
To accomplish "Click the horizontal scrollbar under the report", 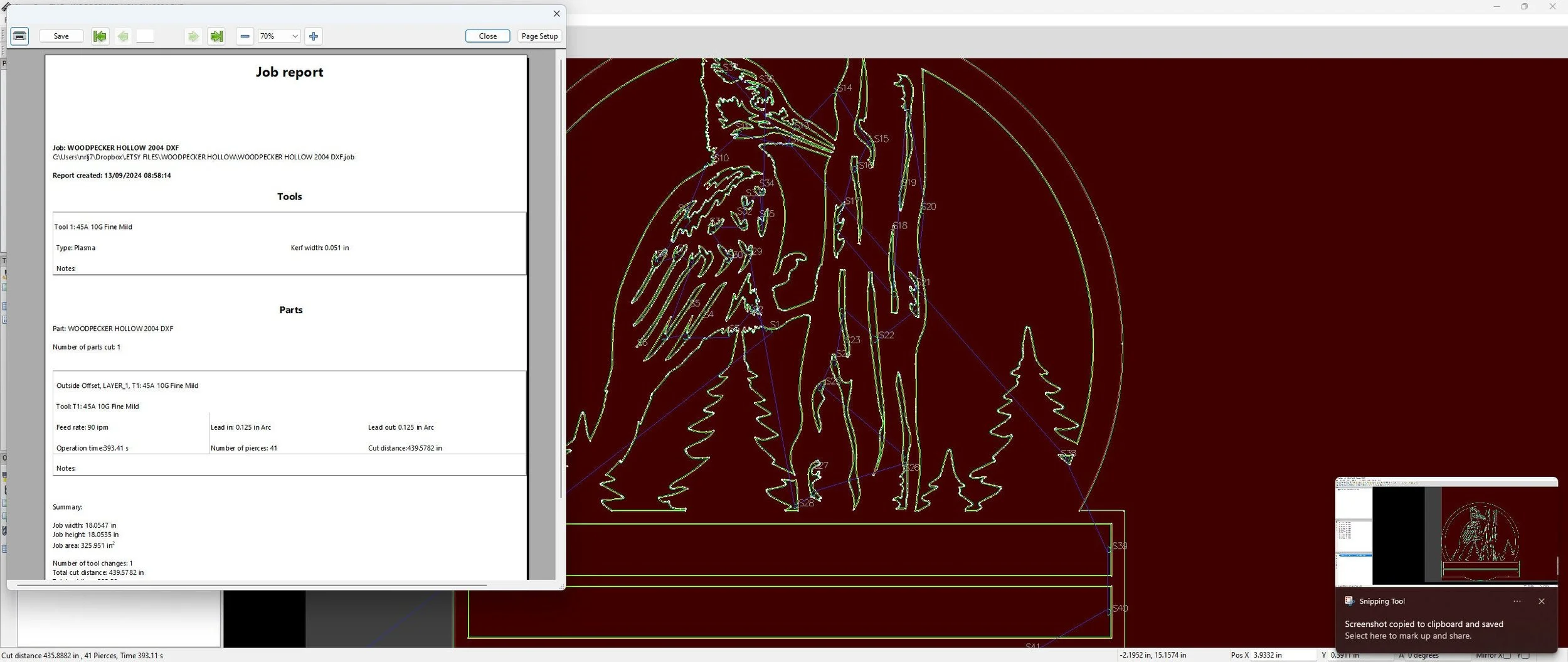I will (251, 585).
